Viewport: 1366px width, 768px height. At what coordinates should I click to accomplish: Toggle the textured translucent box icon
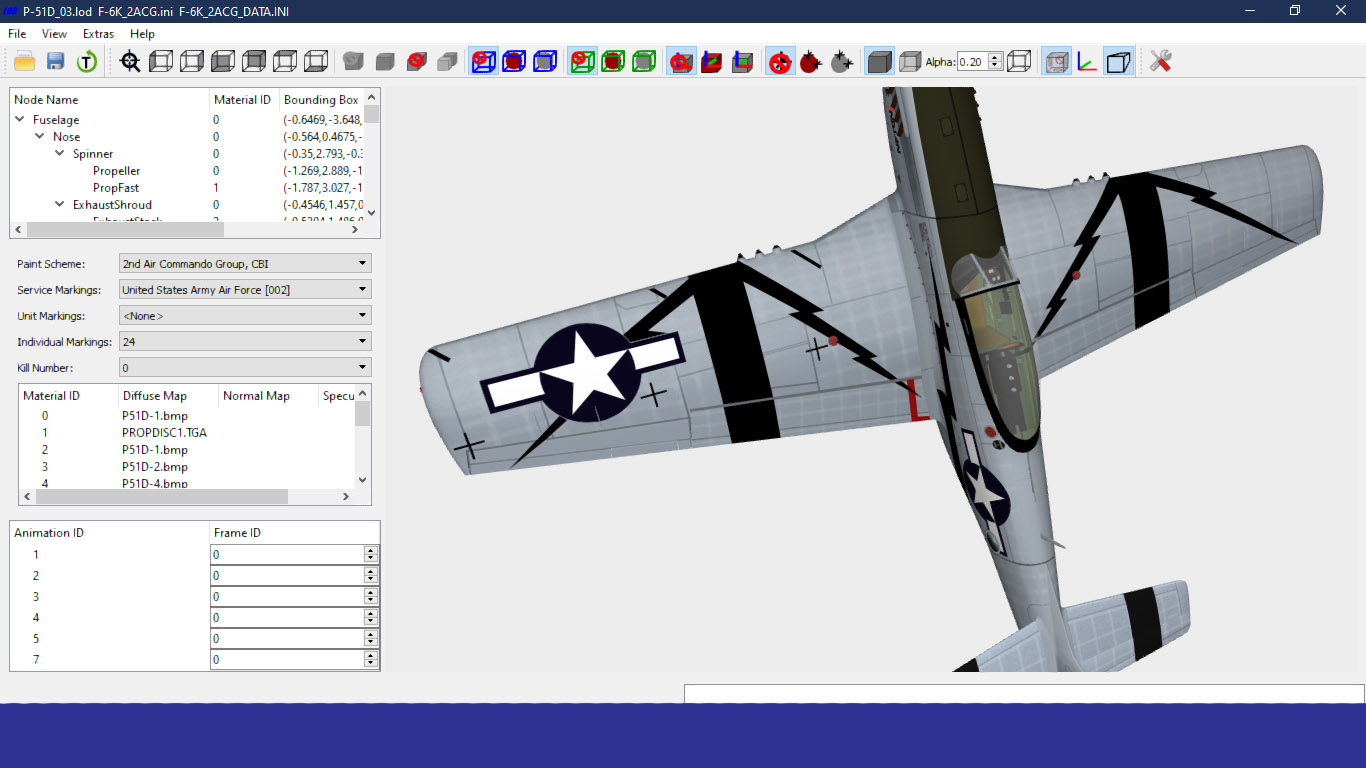[x=1055, y=62]
